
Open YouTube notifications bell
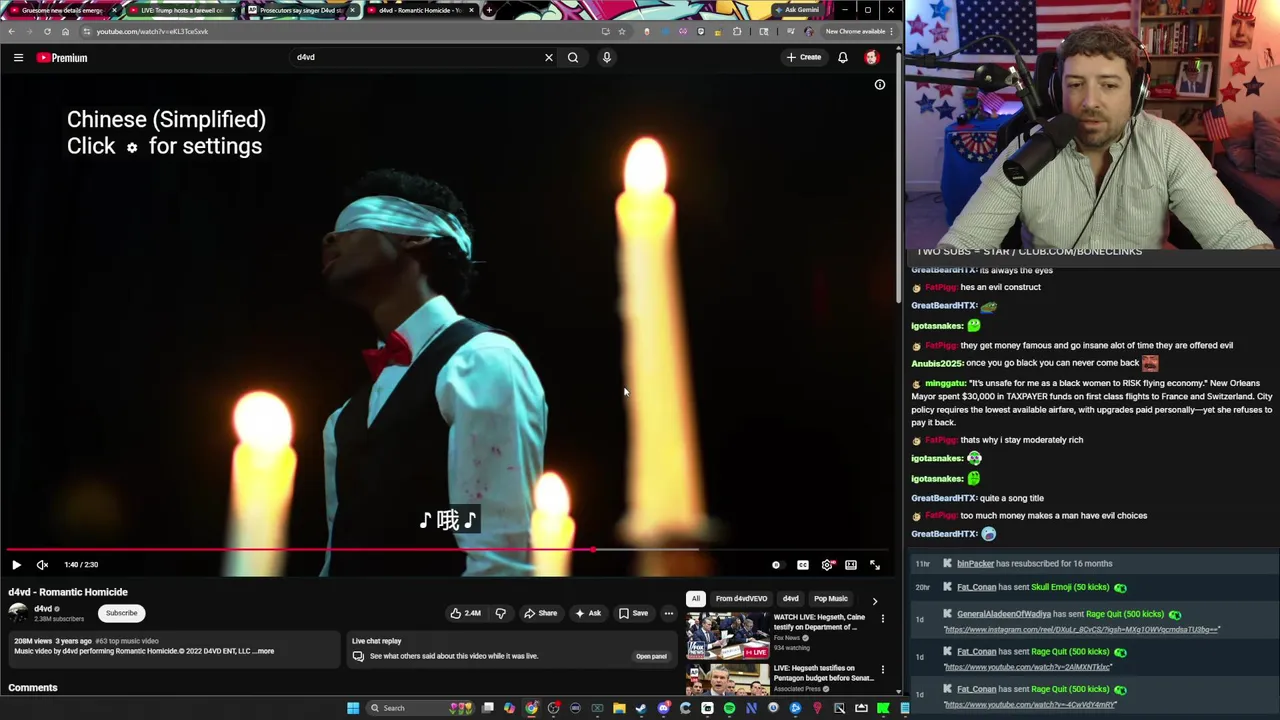[843, 58]
